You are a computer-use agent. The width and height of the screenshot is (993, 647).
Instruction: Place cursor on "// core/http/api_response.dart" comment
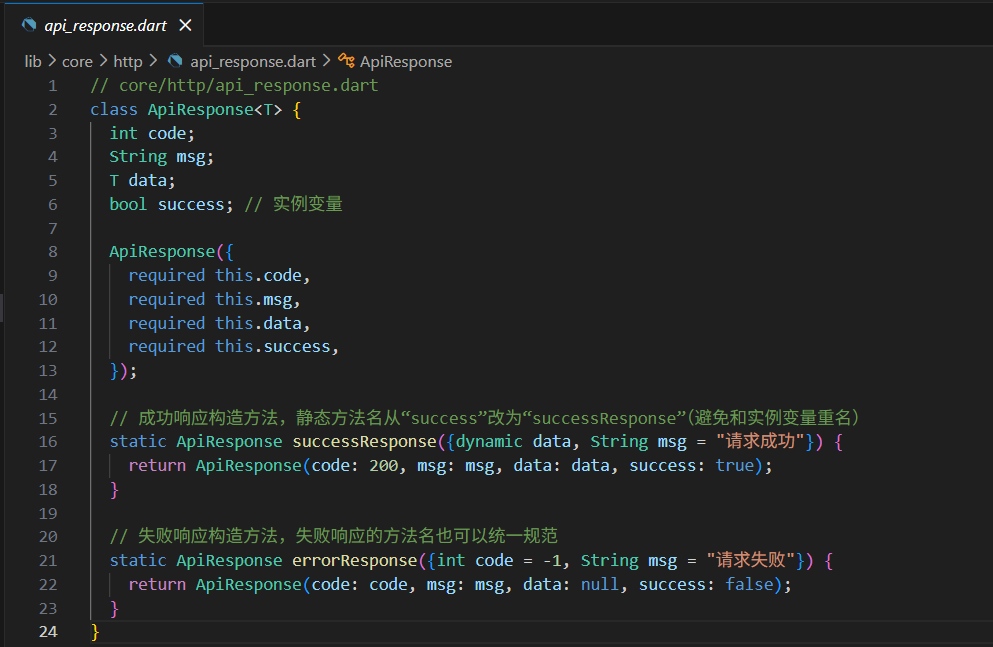234,85
